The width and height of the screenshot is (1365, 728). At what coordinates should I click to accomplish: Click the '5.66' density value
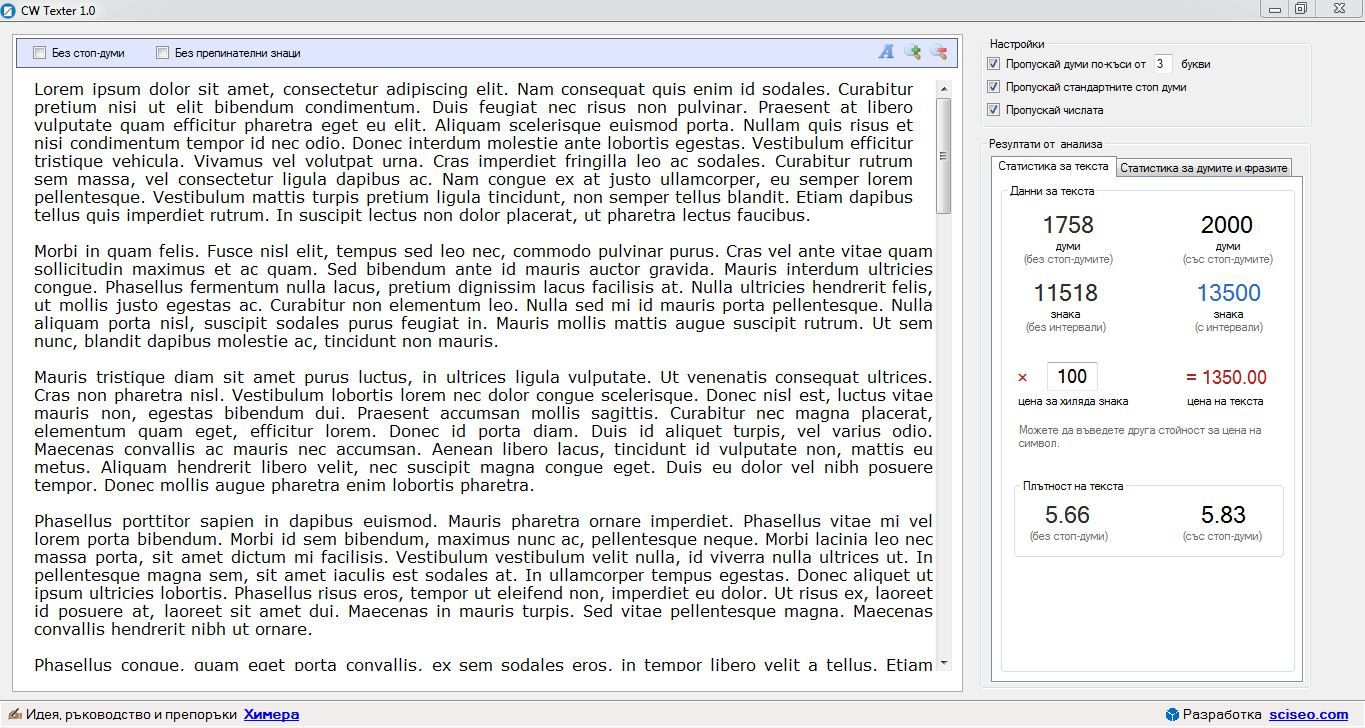pos(1067,515)
